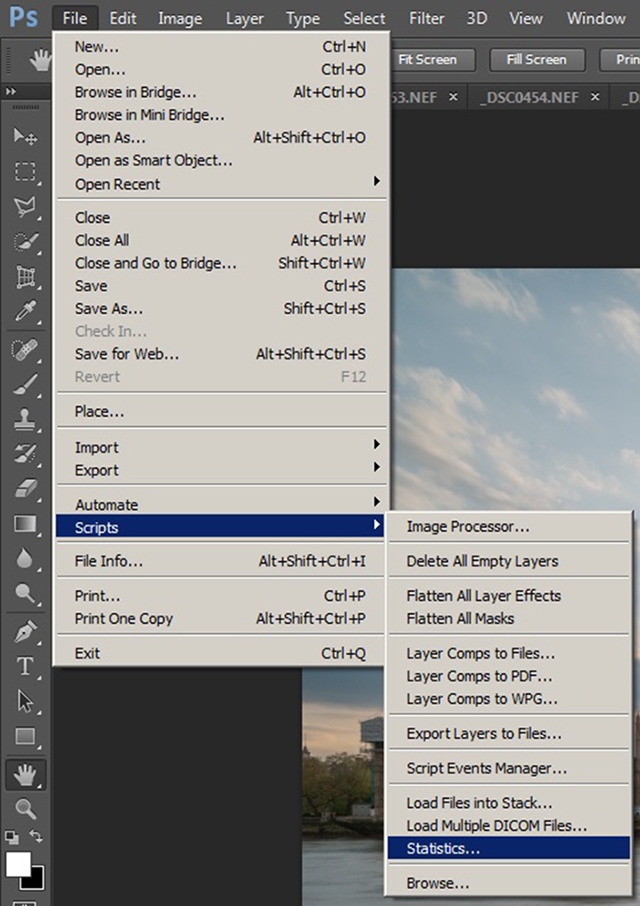
Task: Choose the Clone Stamp tool
Action: [25, 419]
